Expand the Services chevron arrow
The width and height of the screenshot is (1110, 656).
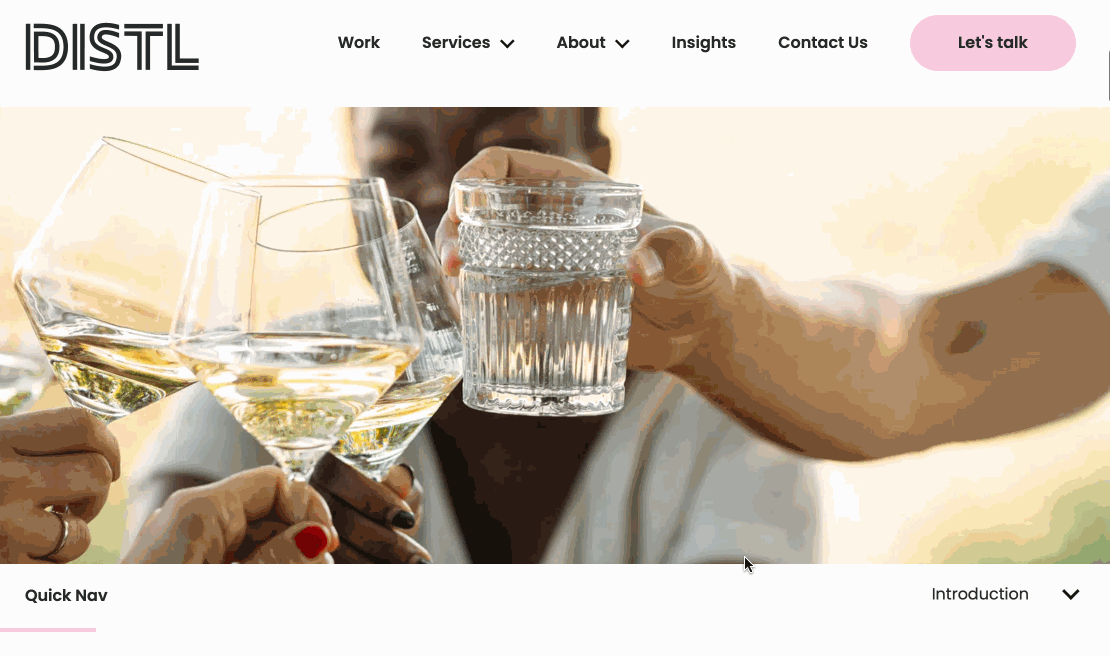tap(507, 44)
